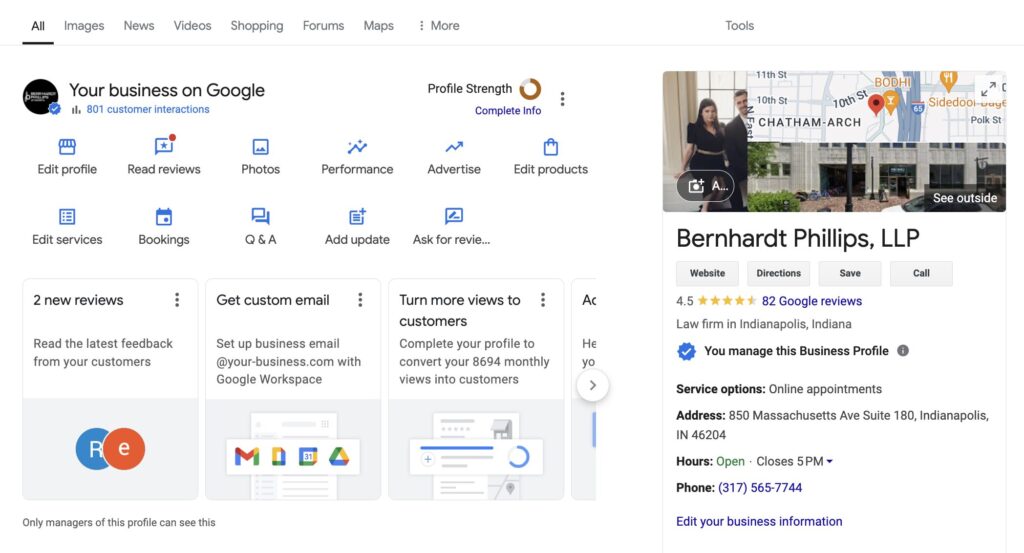Click the Bernhardt Phillips, LLP title
This screenshot has height=553, width=1024.
(798, 238)
